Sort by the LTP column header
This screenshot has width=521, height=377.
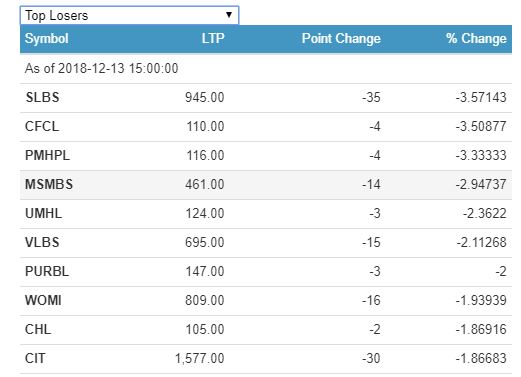(x=213, y=39)
